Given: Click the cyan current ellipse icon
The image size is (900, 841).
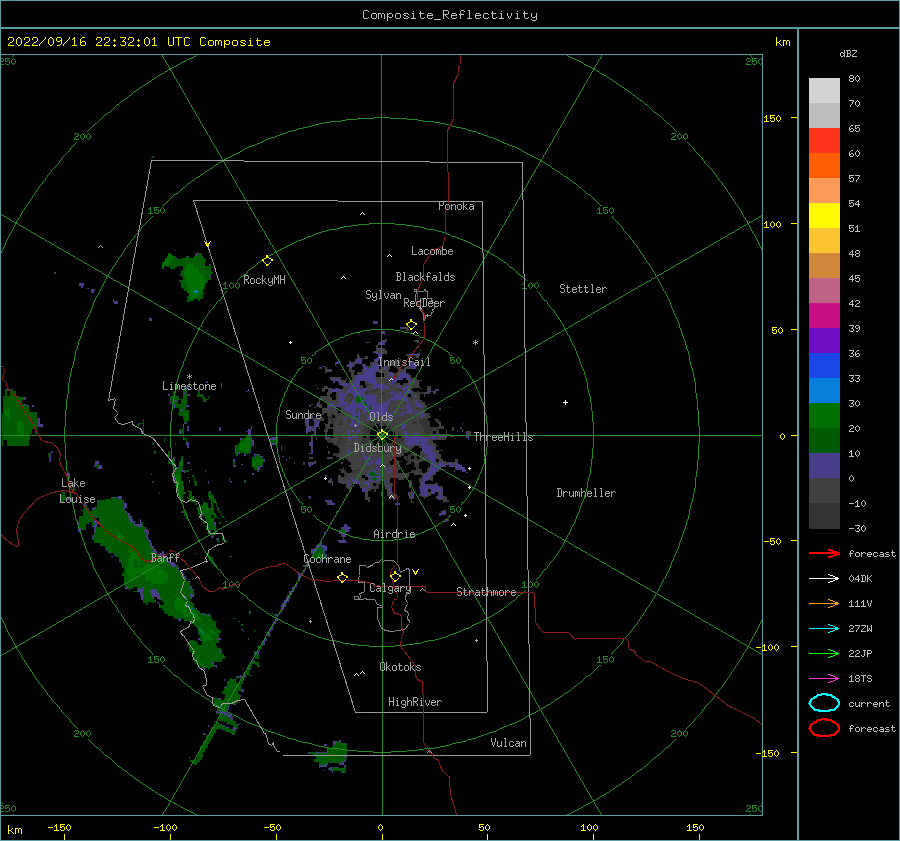Looking at the screenshot, I should [824, 703].
